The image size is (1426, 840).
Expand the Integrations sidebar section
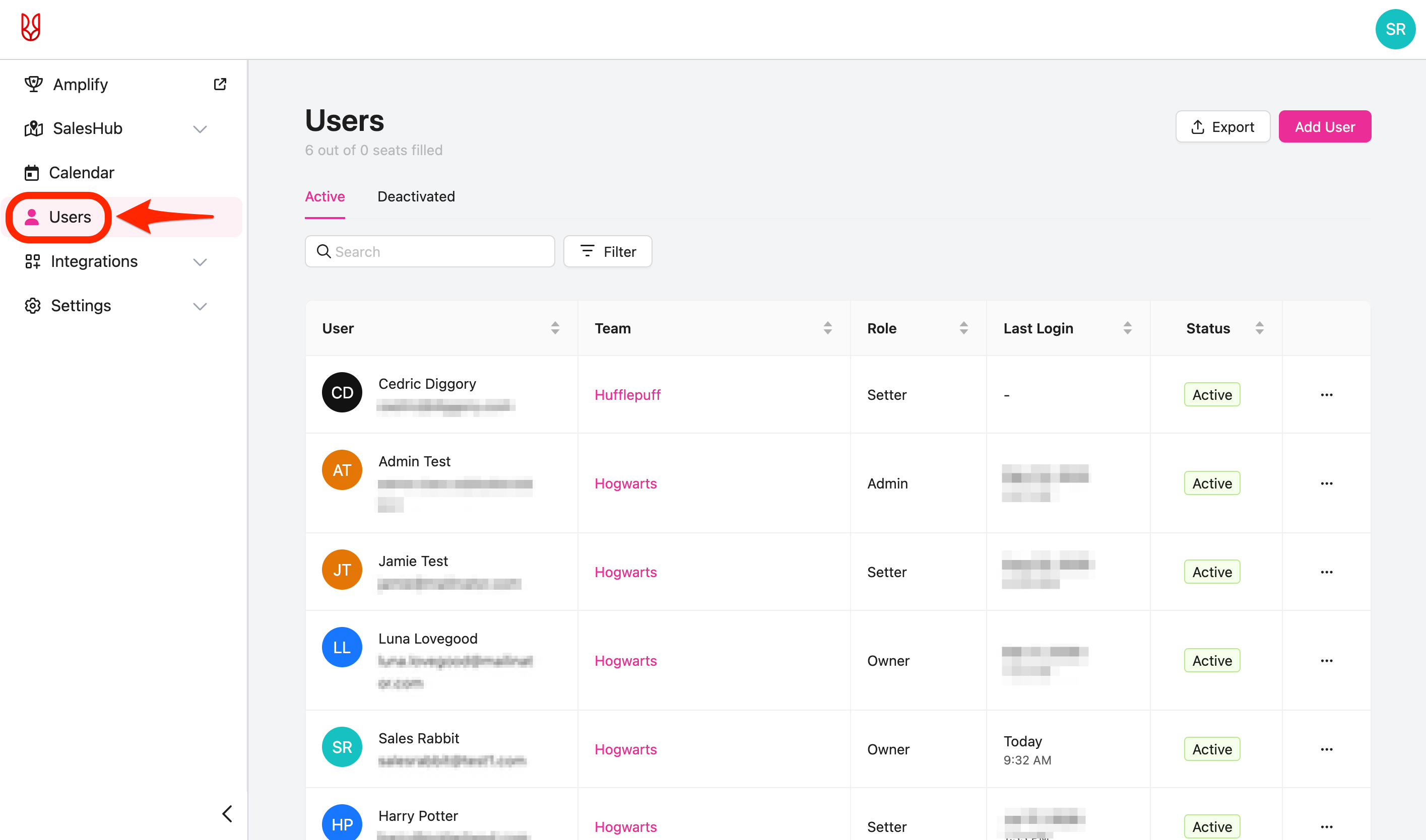pos(200,262)
